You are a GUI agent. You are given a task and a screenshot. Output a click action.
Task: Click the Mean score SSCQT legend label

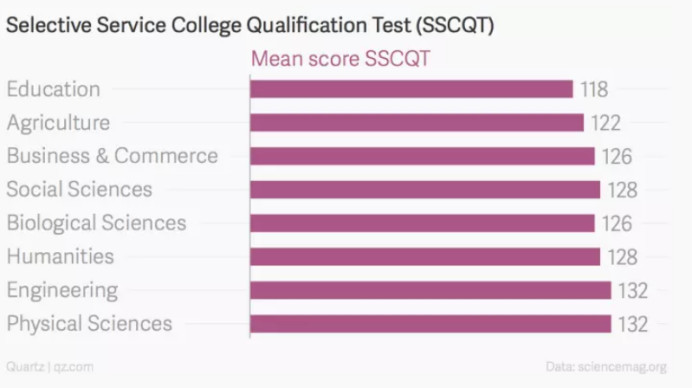(x=340, y=59)
